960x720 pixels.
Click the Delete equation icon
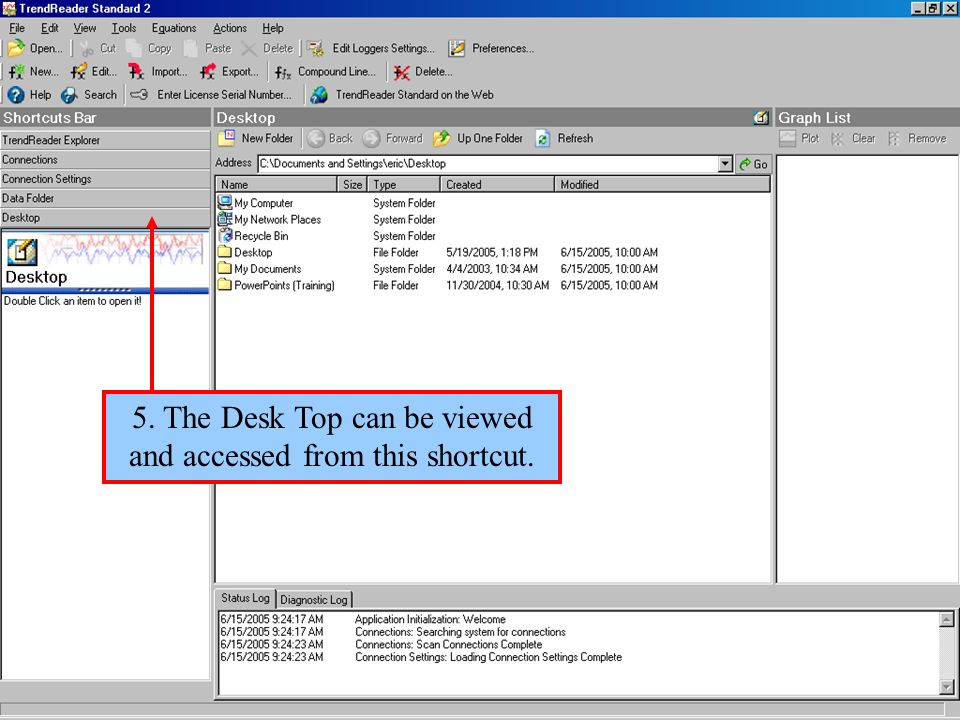[402, 72]
